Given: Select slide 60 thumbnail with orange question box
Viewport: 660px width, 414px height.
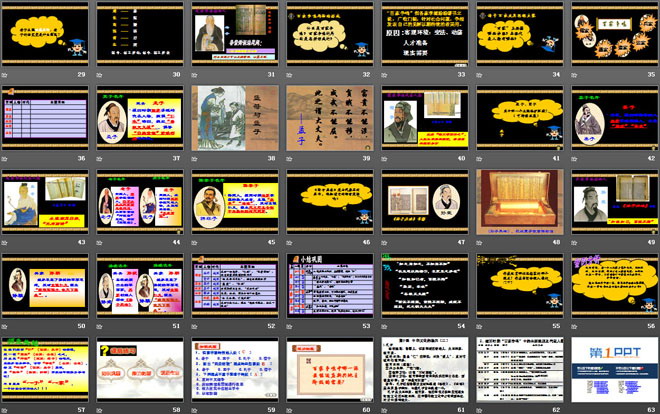Looking at the screenshot, I should coord(330,369).
